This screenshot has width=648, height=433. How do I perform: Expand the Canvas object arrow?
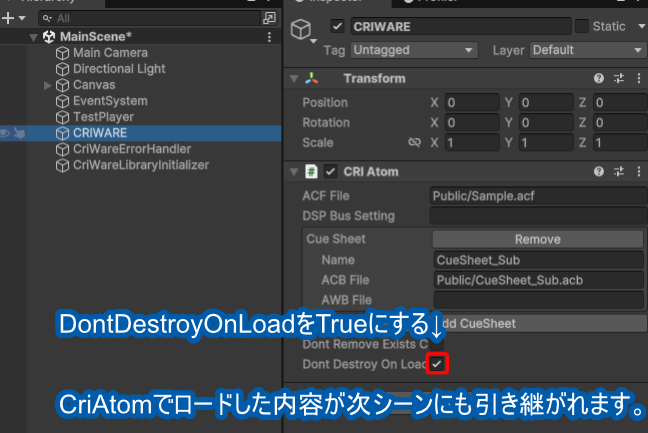pyautogui.click(x=48, y=85)
